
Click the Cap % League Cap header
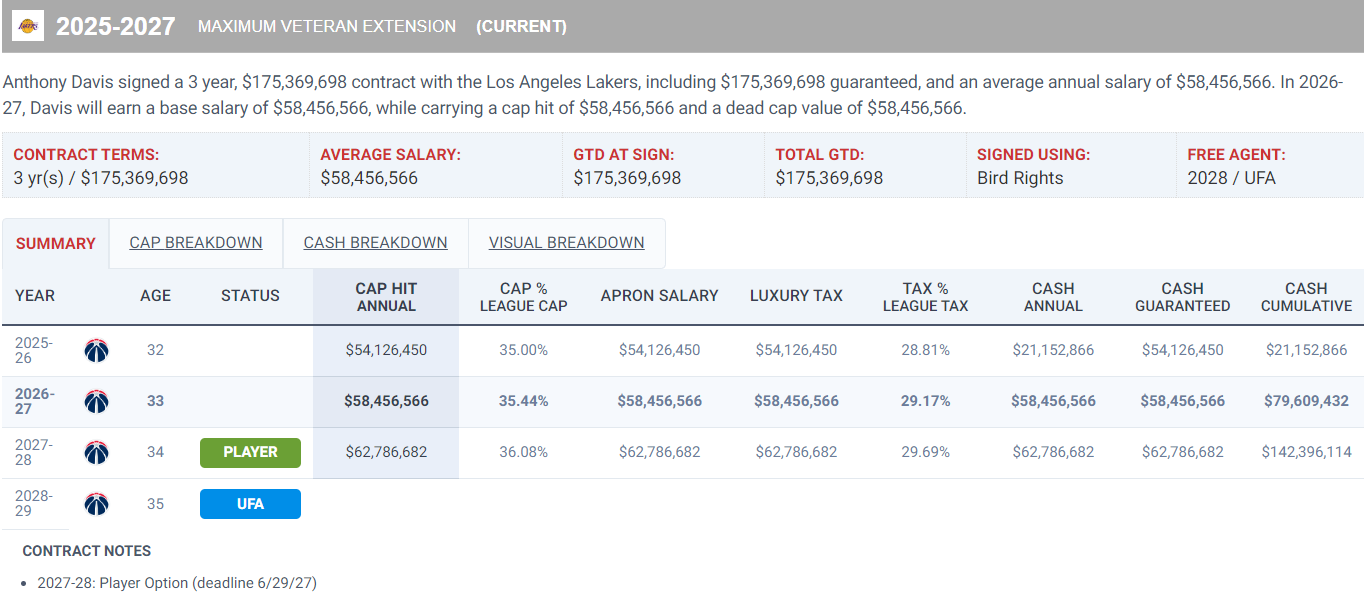point(523,297)
